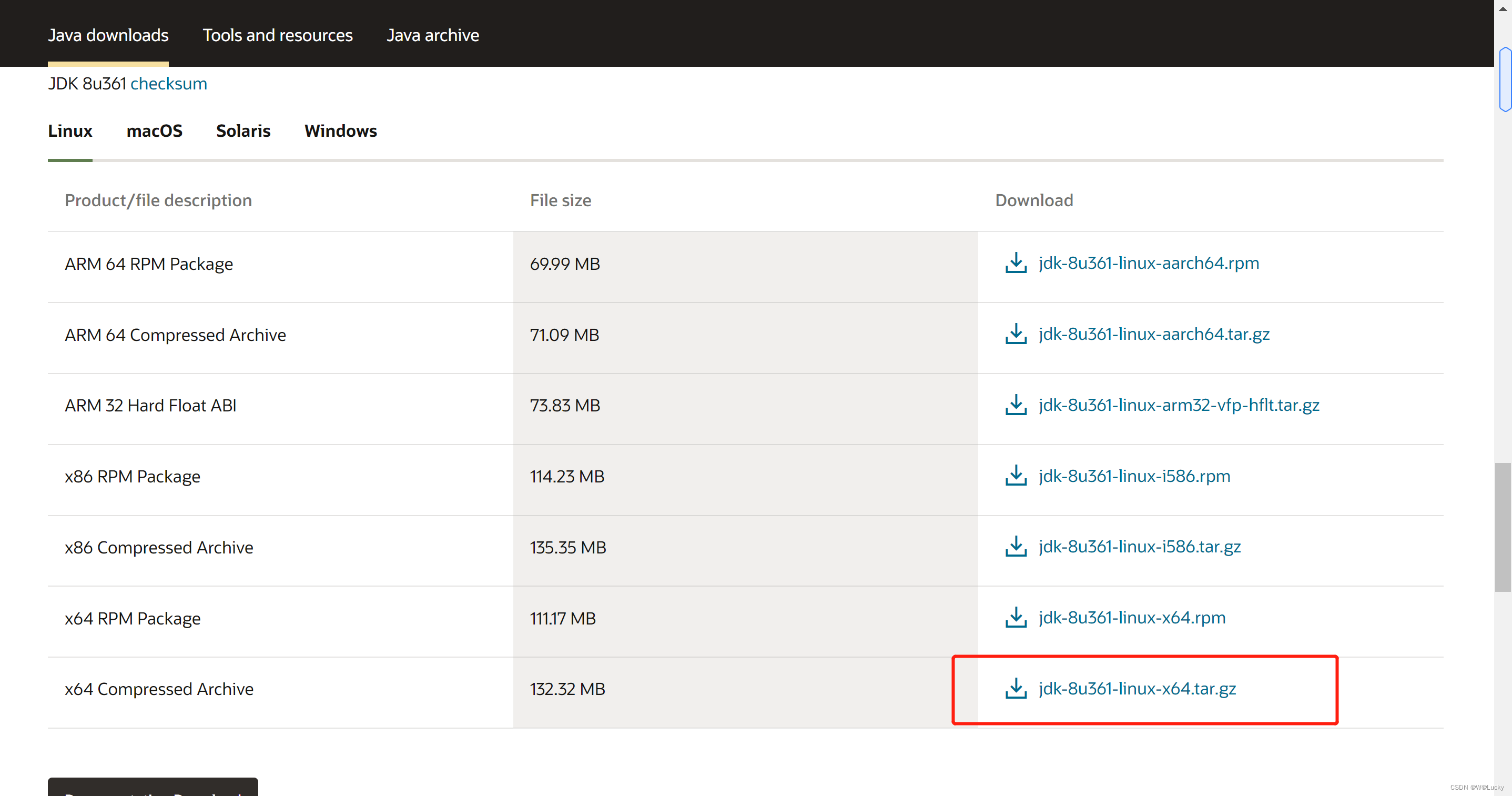
Task: Click scroll up arrow at top right
Action: point(1503,8)
